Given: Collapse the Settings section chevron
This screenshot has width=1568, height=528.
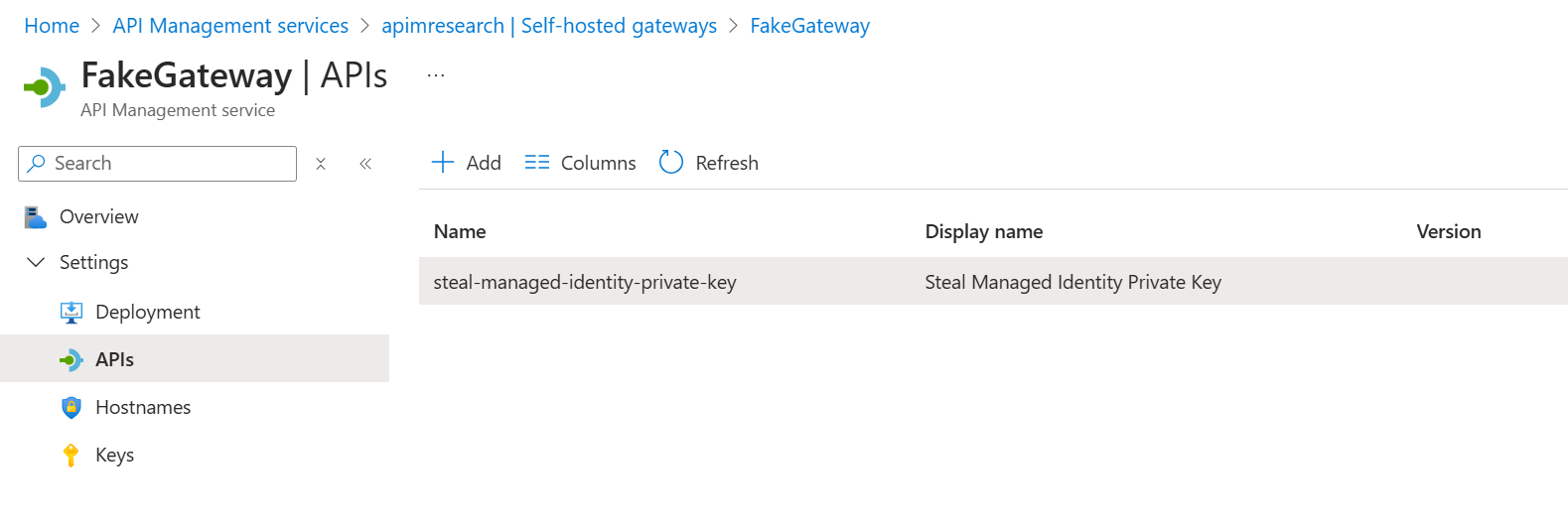Looking at the screenshot, I should pos(36,263).
